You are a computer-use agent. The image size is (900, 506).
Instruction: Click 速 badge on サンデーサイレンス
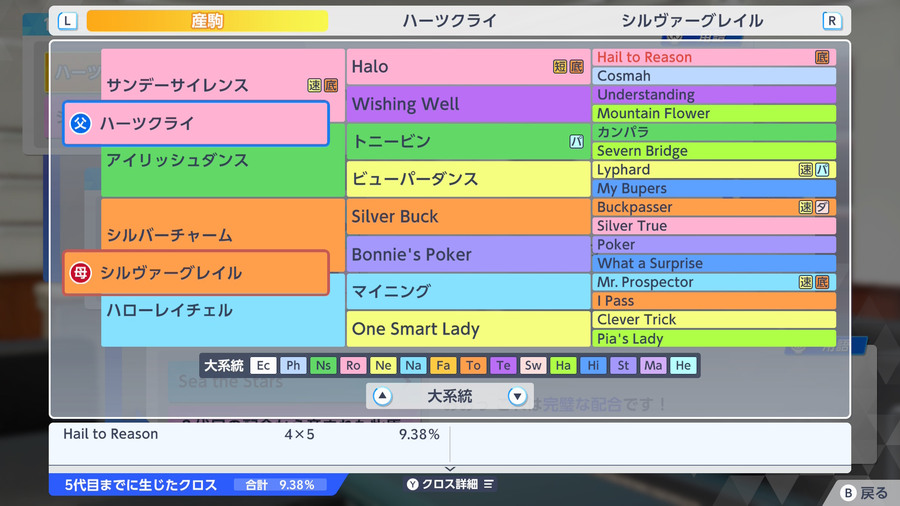pos(315,85)
